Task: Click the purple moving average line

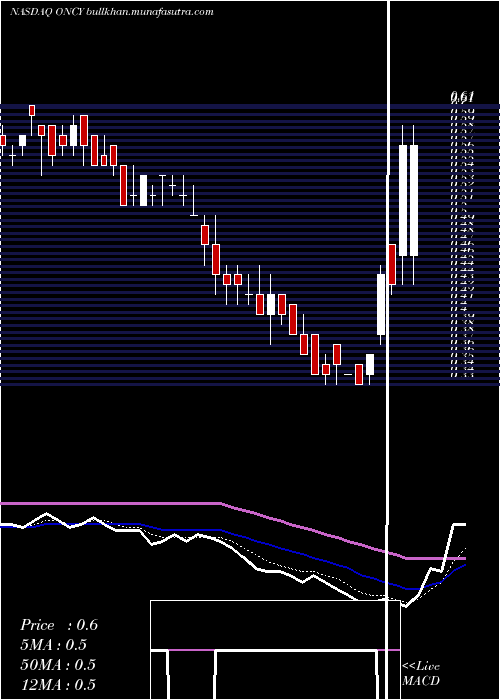Action: click(232, 507)
